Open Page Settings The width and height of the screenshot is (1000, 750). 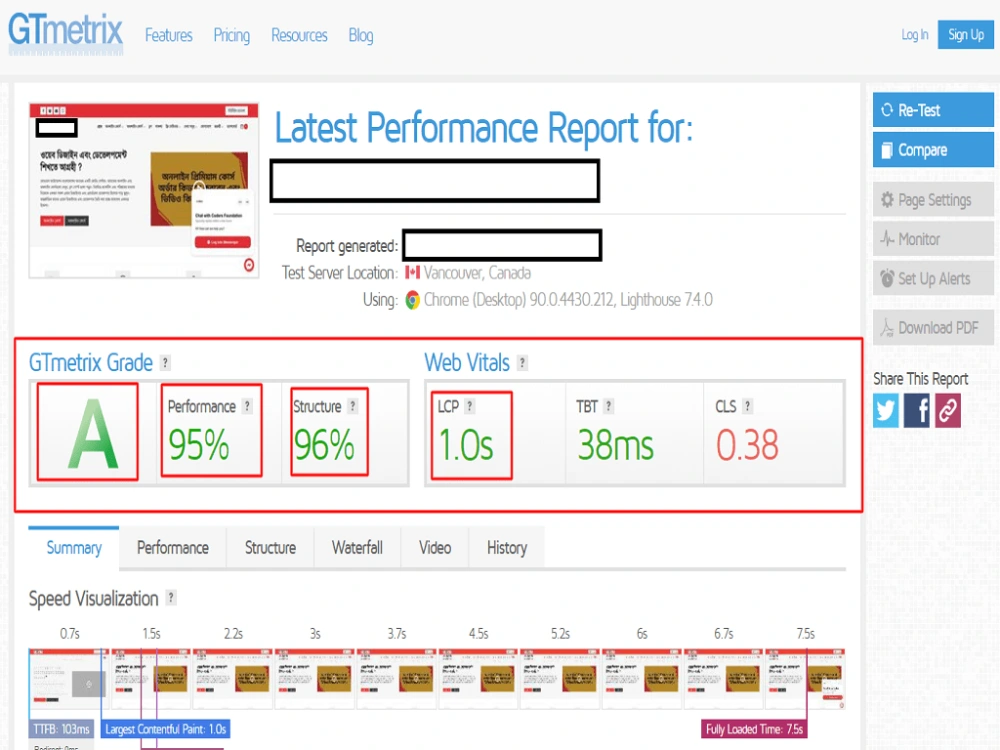[x=933, y=200]
